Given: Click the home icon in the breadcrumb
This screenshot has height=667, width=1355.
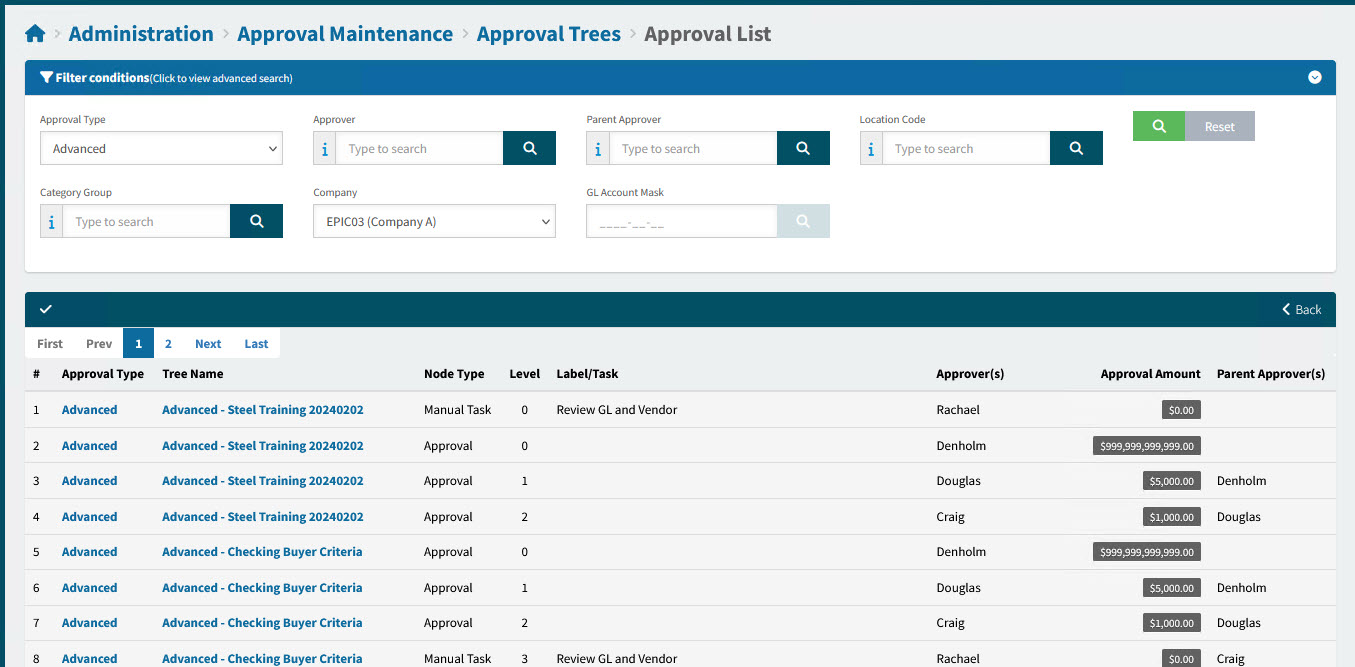Looking at the screenshot, I should [35, 32].
